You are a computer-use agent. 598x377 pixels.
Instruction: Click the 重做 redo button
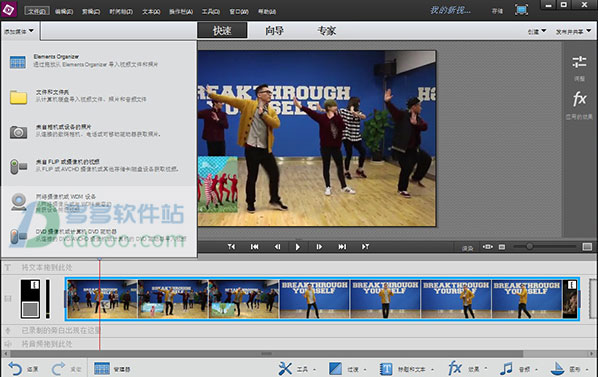pos(66,369)
